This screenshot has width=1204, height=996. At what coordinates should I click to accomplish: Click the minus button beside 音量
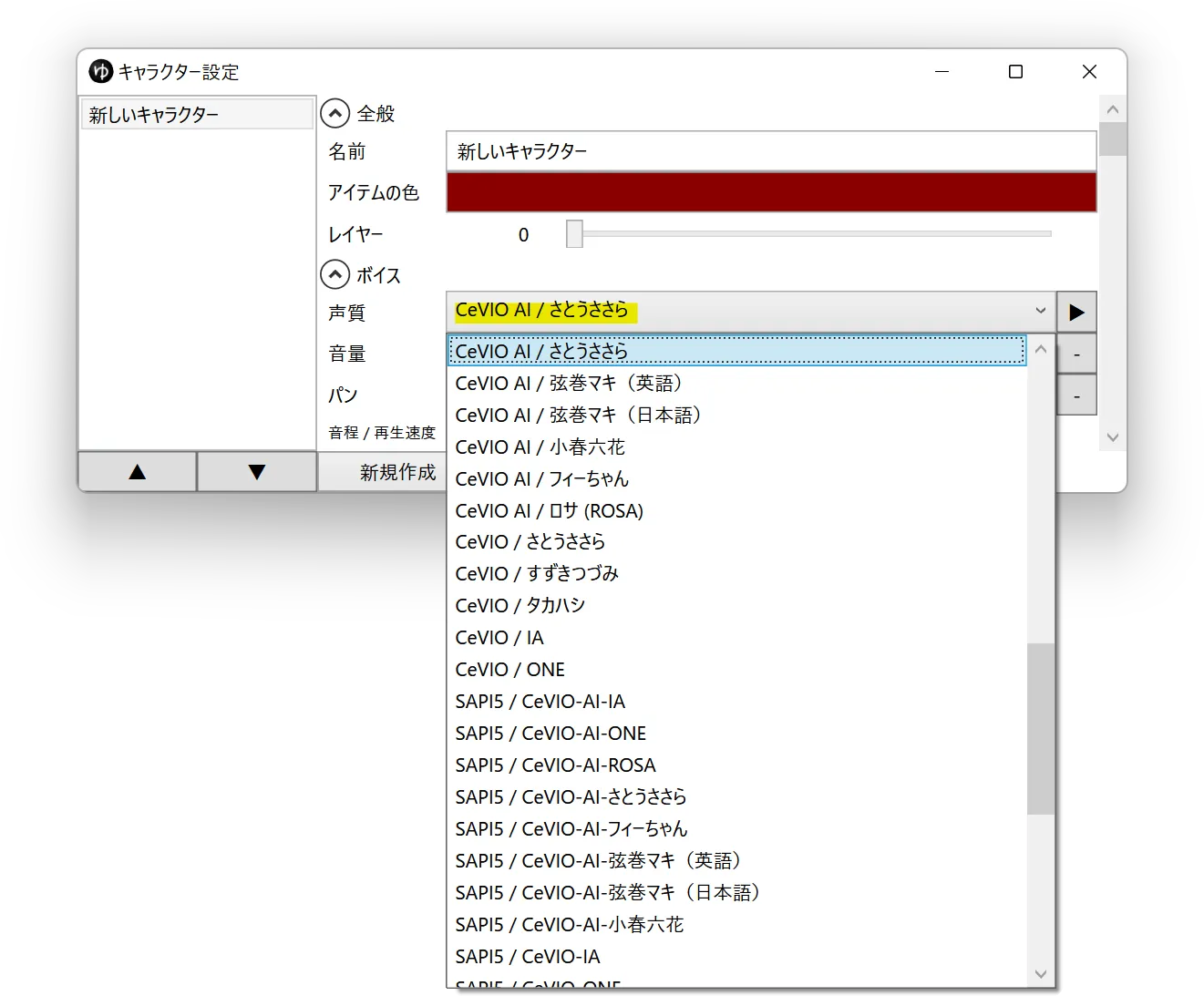click(x=1076, y=354)
